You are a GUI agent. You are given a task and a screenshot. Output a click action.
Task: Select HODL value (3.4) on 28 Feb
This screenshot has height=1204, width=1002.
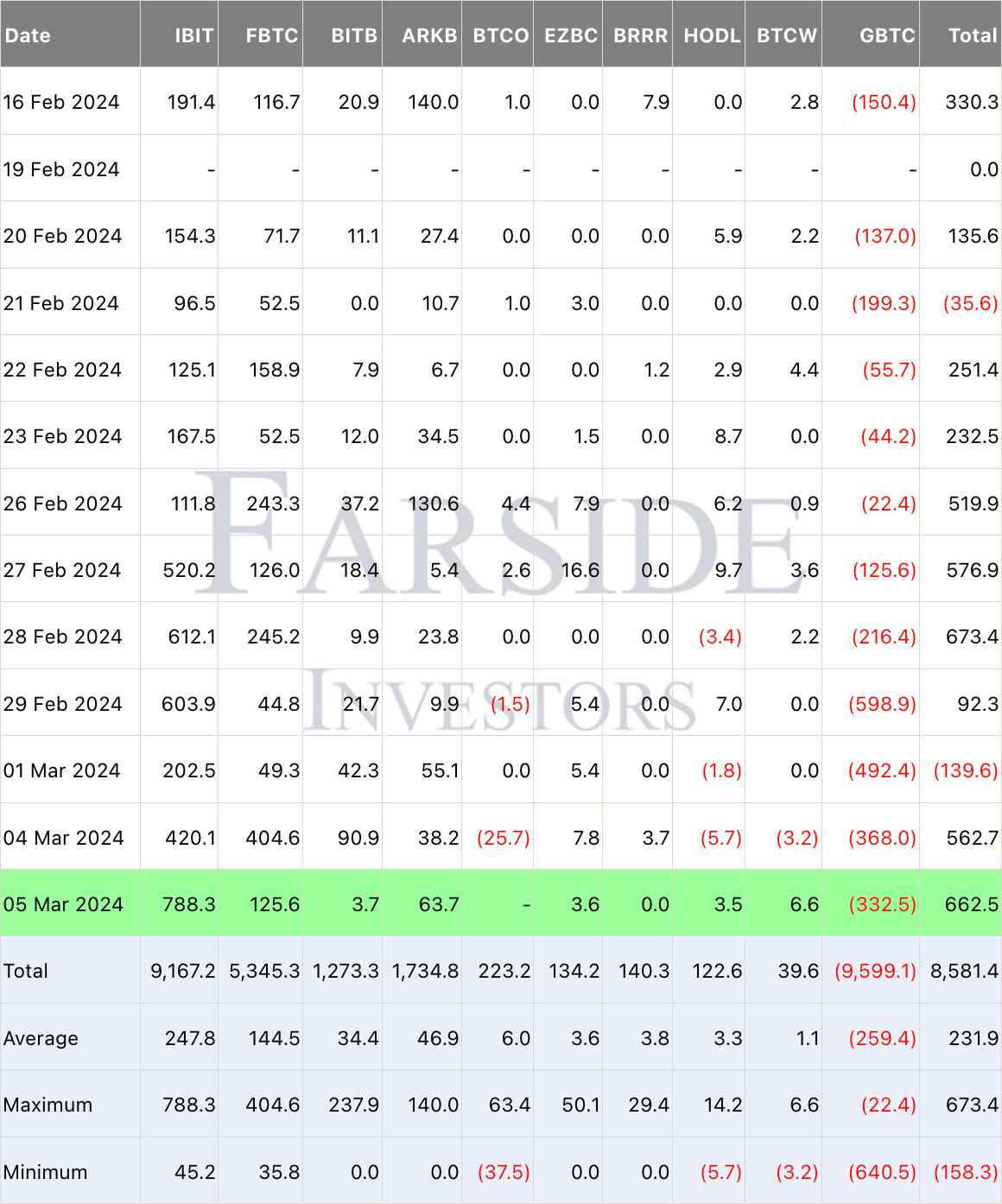720,637
